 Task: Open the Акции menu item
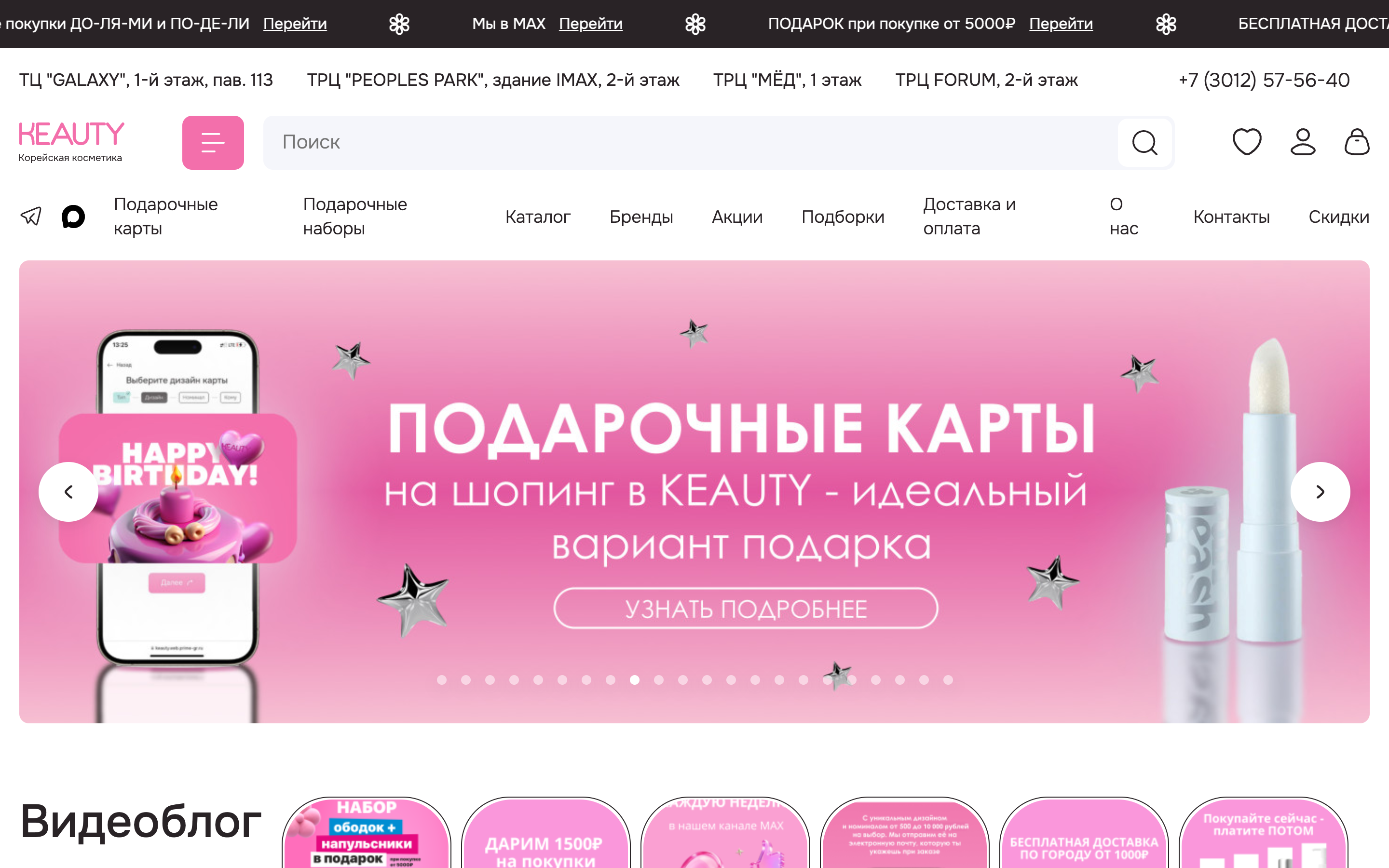pos(737,217)
